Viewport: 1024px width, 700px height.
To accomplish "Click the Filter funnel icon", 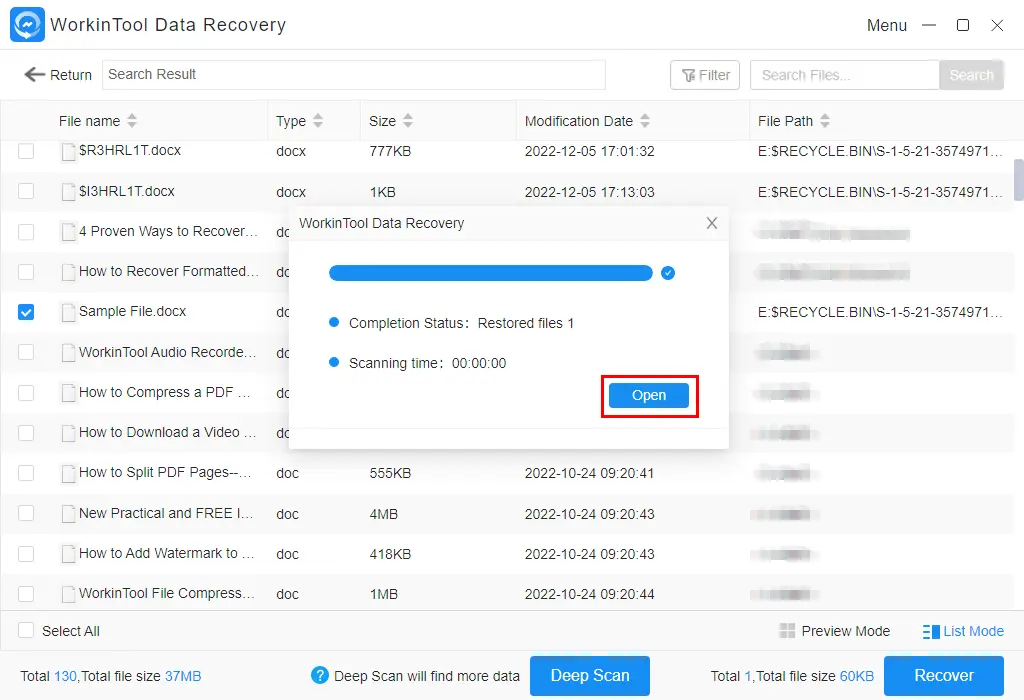I will (x=688, y=76).
